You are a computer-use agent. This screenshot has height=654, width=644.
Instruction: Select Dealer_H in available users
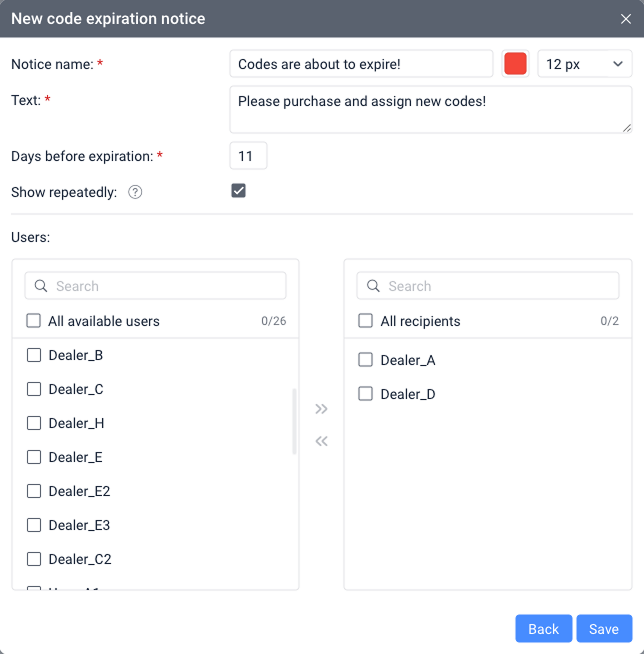click(34, 423)
